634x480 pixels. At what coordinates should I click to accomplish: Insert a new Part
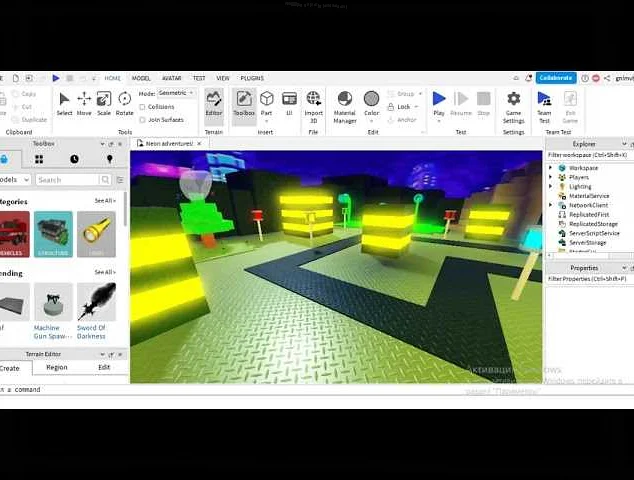(x=266, y=106)
